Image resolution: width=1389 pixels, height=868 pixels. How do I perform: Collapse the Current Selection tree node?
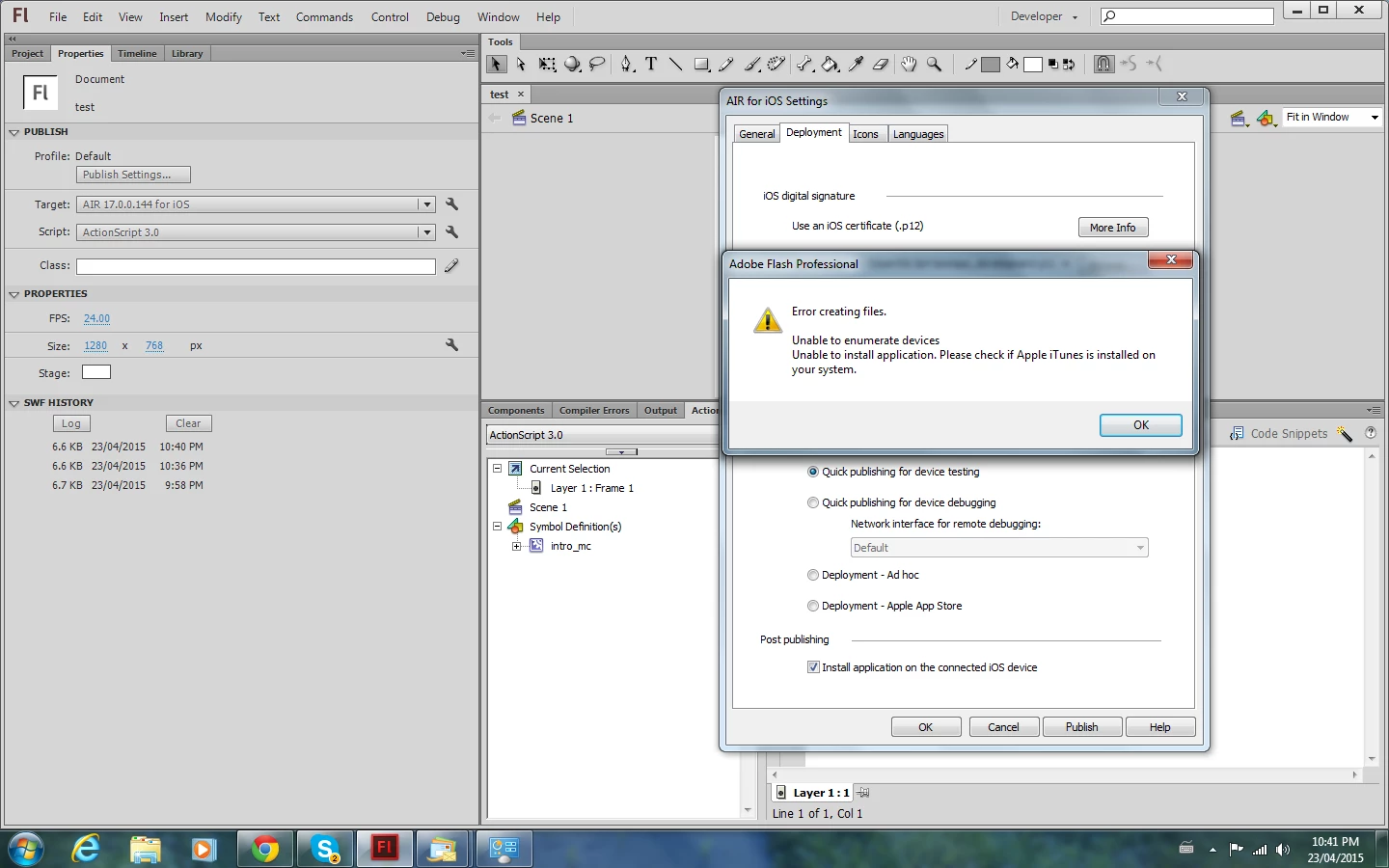498,469
